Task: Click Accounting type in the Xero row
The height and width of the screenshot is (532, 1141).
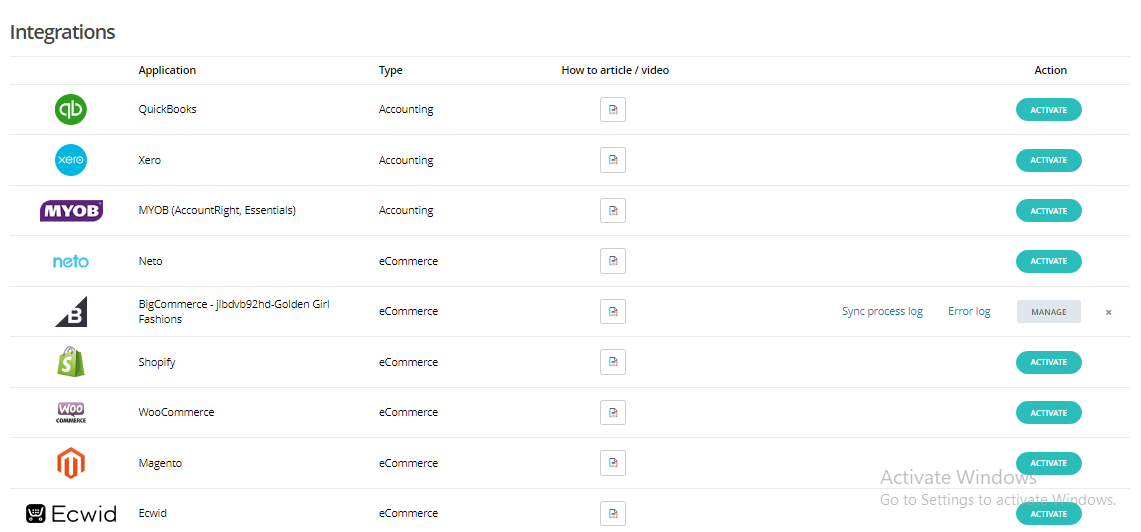Action: pyautogui.click(x=406, y=160)
